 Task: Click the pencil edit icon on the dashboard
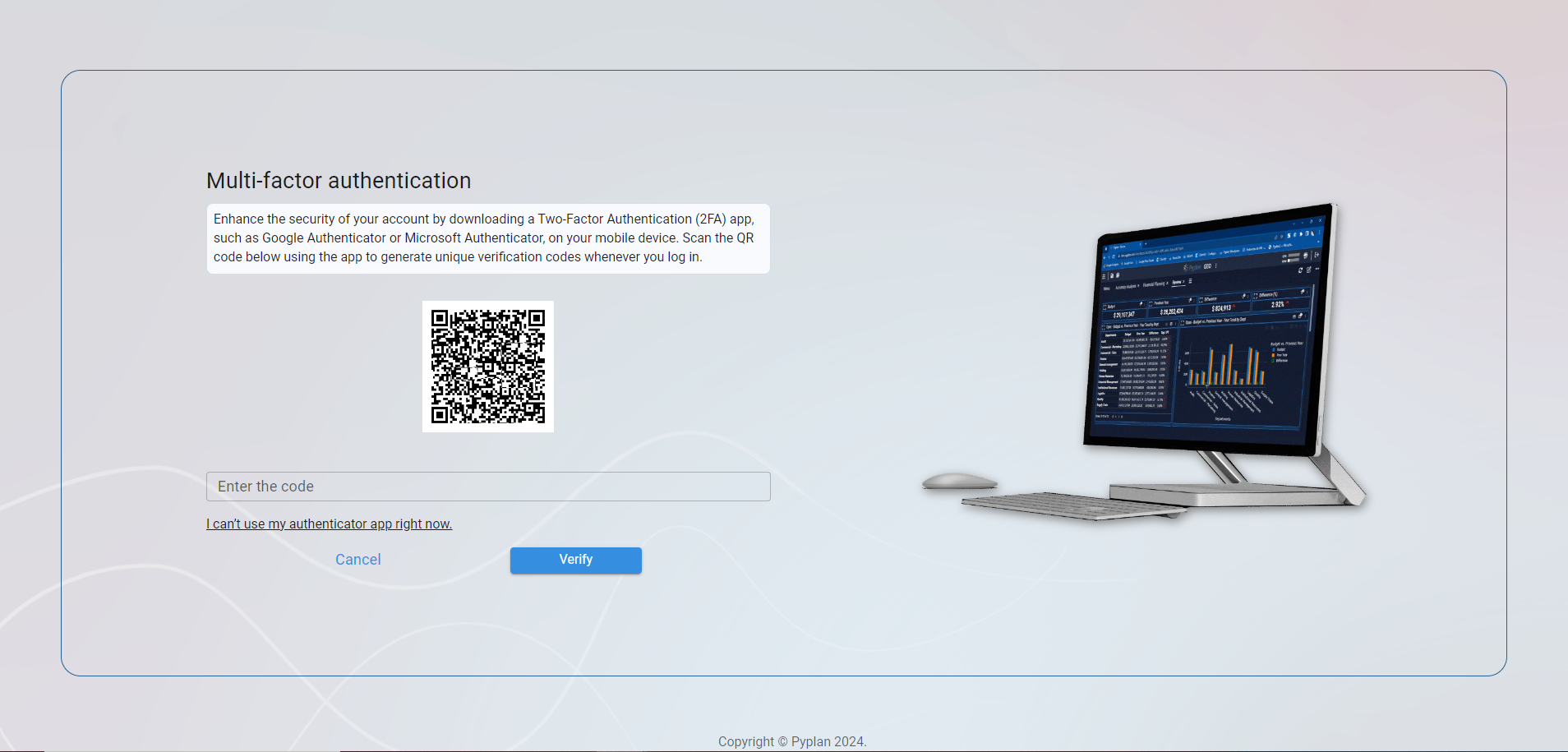(1308, 271)
